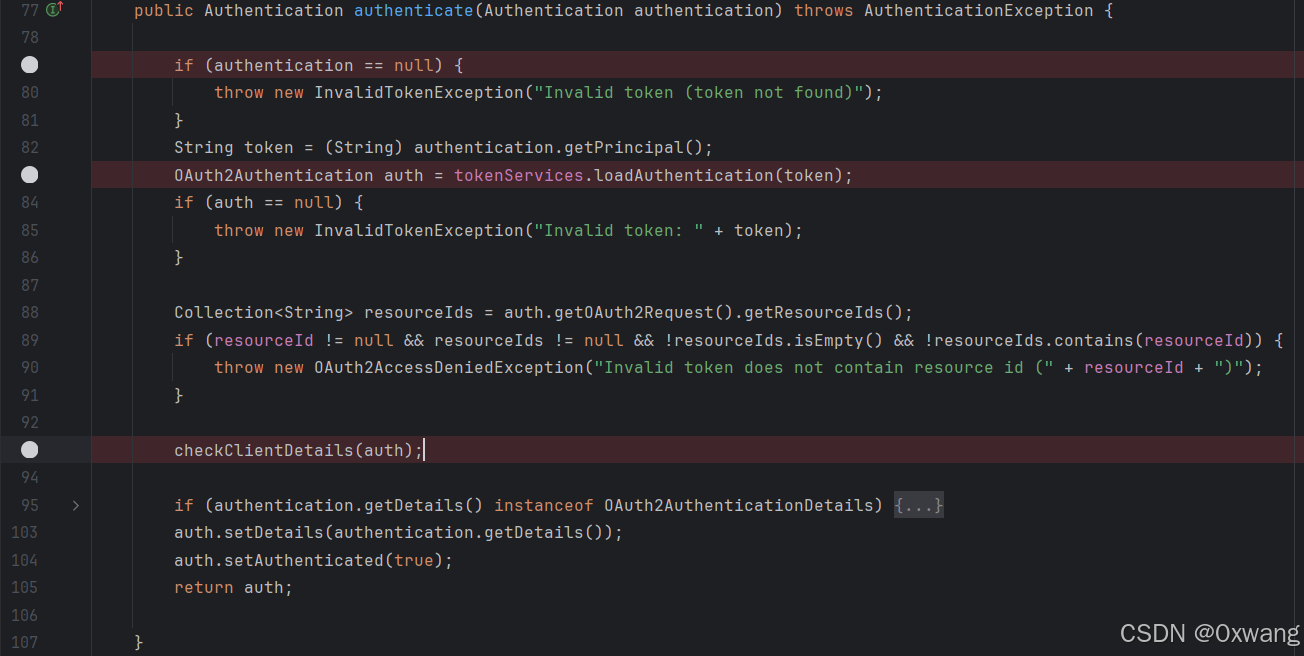The width and height of the screenshot is (1304, 656).
Task: Click the Collection<String> type declaration
Action: tap(264, 312)
